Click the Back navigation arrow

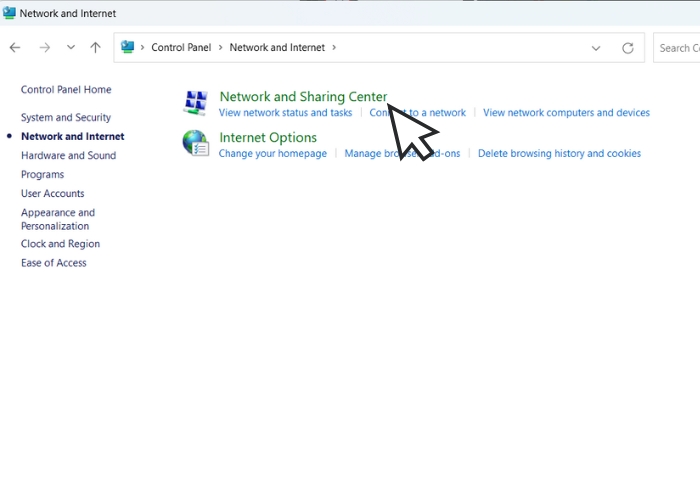coord(15,47)
